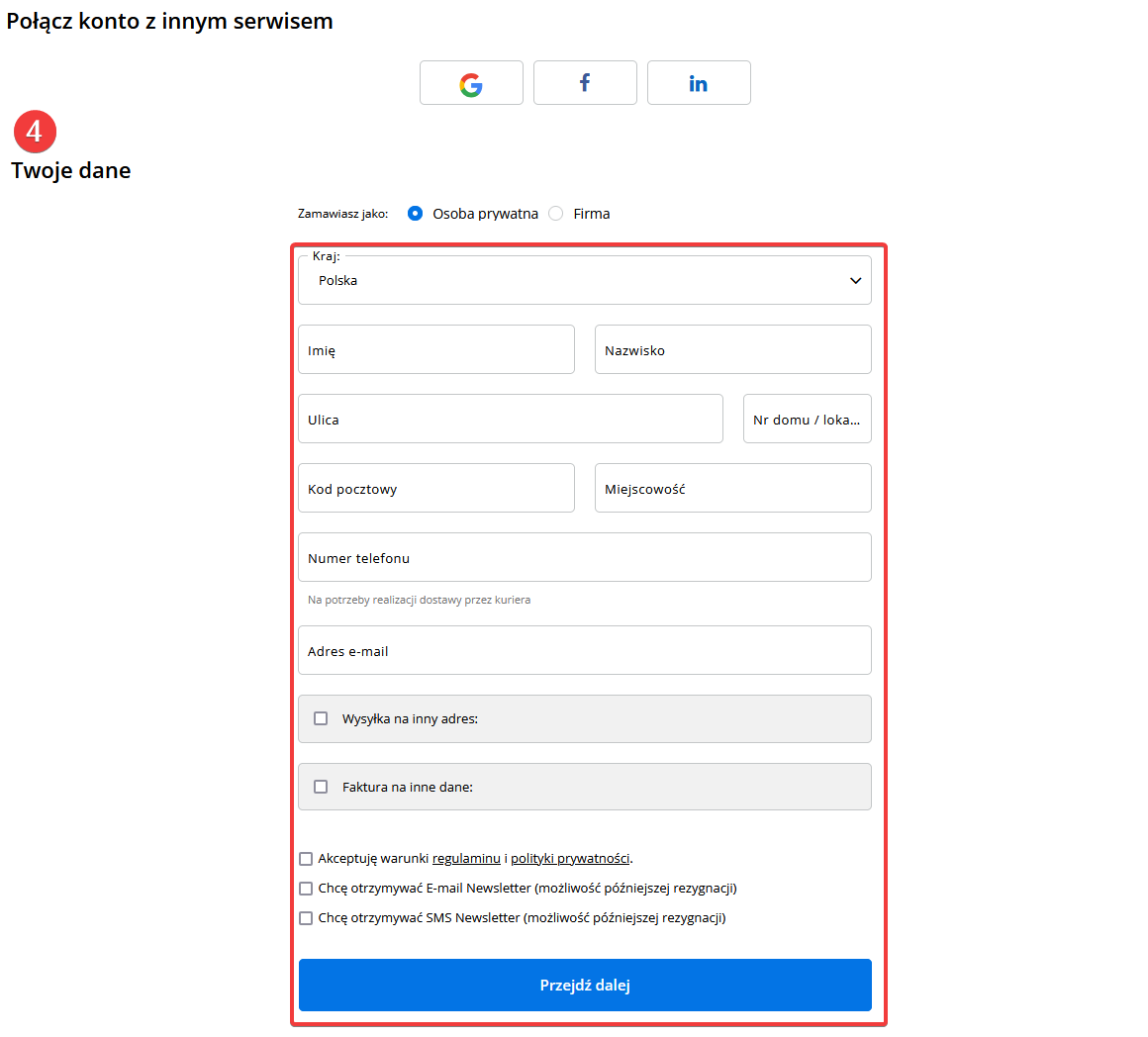Sign in with the Google icon button

pos(471,83)
